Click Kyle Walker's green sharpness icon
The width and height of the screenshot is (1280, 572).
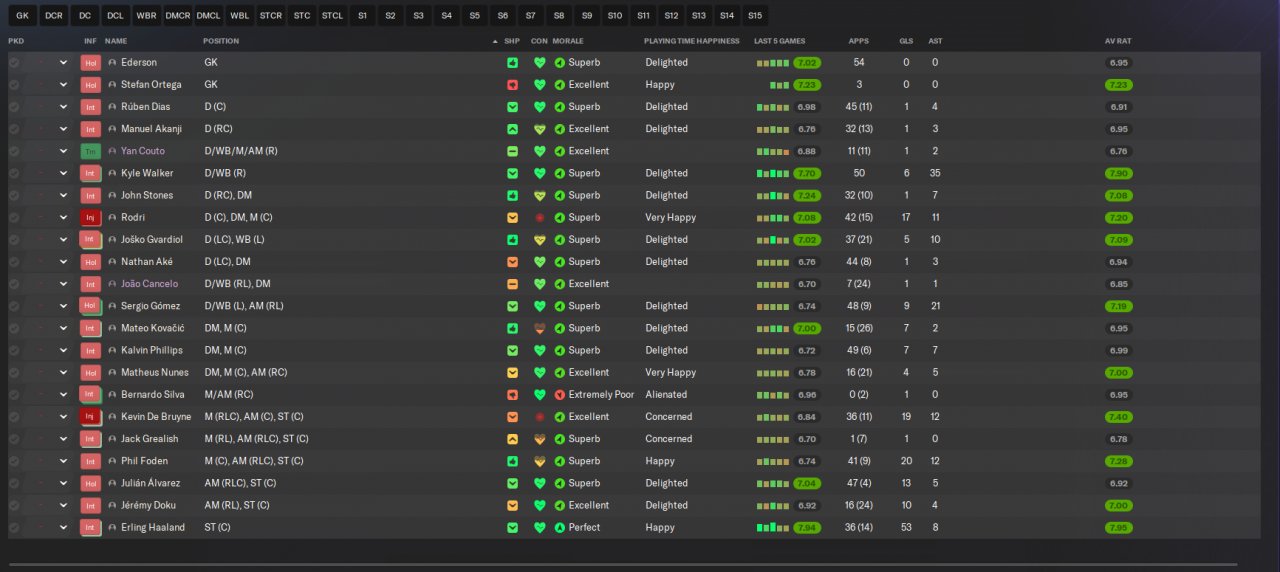pos(513,173)
